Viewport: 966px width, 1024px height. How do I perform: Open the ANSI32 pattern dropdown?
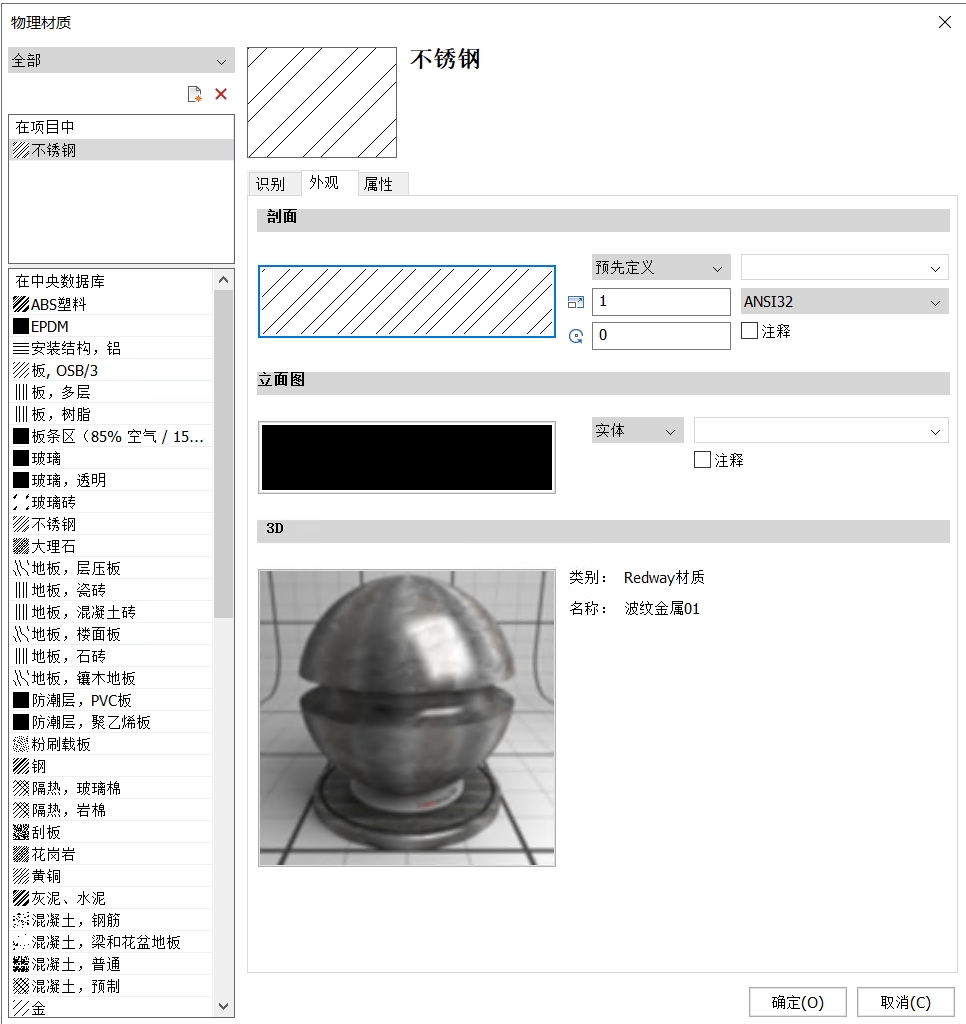[x=845, y=302]
